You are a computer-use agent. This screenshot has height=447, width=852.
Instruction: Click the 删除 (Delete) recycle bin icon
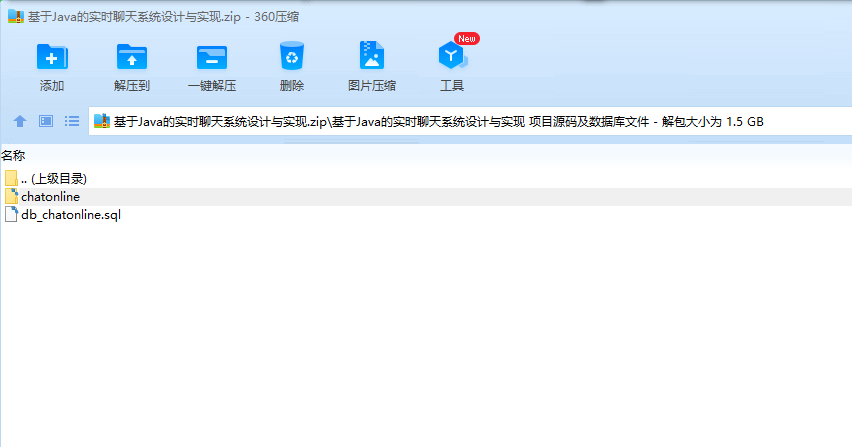(292, 56)
